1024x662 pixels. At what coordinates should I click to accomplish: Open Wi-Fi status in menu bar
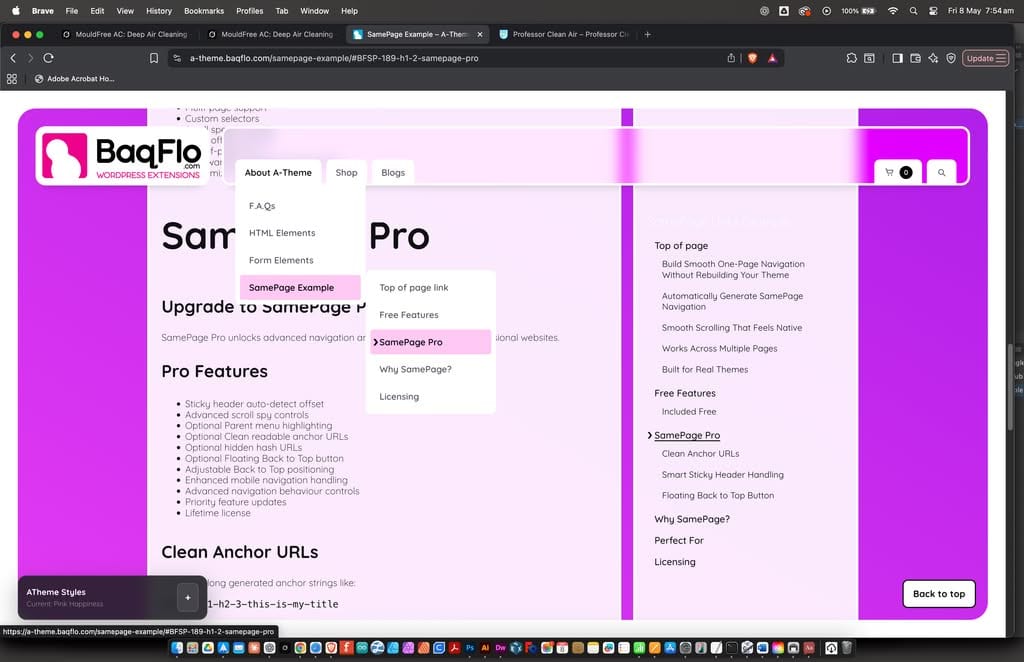(893, 10)
